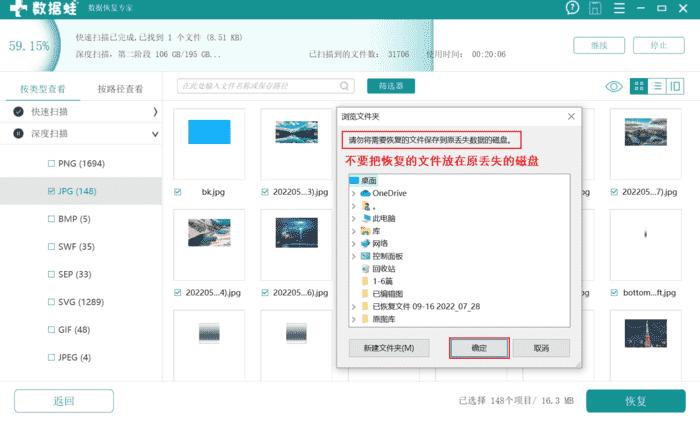The width and height of the screenshot is (700, 423).
Task: Select 已恢复文件 09-16 2022_07_28 folder
Action: [426, 307]
